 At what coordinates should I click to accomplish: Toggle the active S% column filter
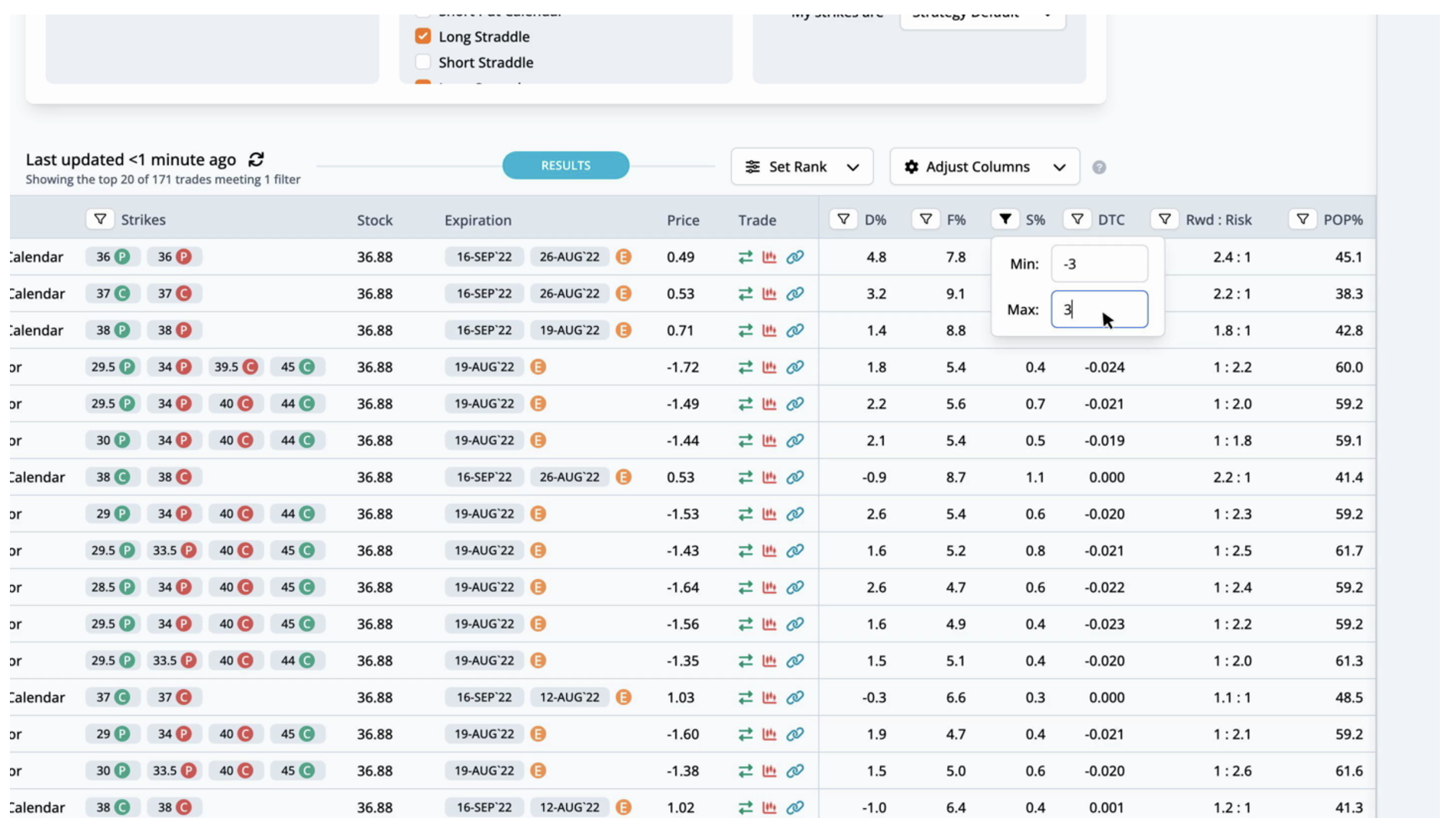point(1005,220)
